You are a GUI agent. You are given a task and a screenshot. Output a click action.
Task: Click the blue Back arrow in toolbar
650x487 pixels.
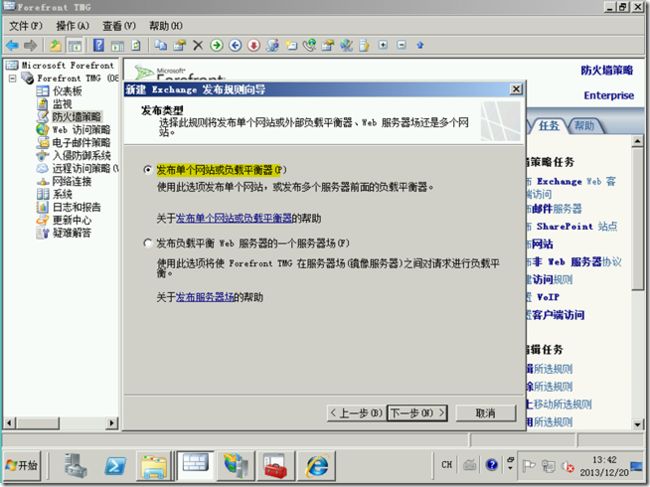point(12,45)
